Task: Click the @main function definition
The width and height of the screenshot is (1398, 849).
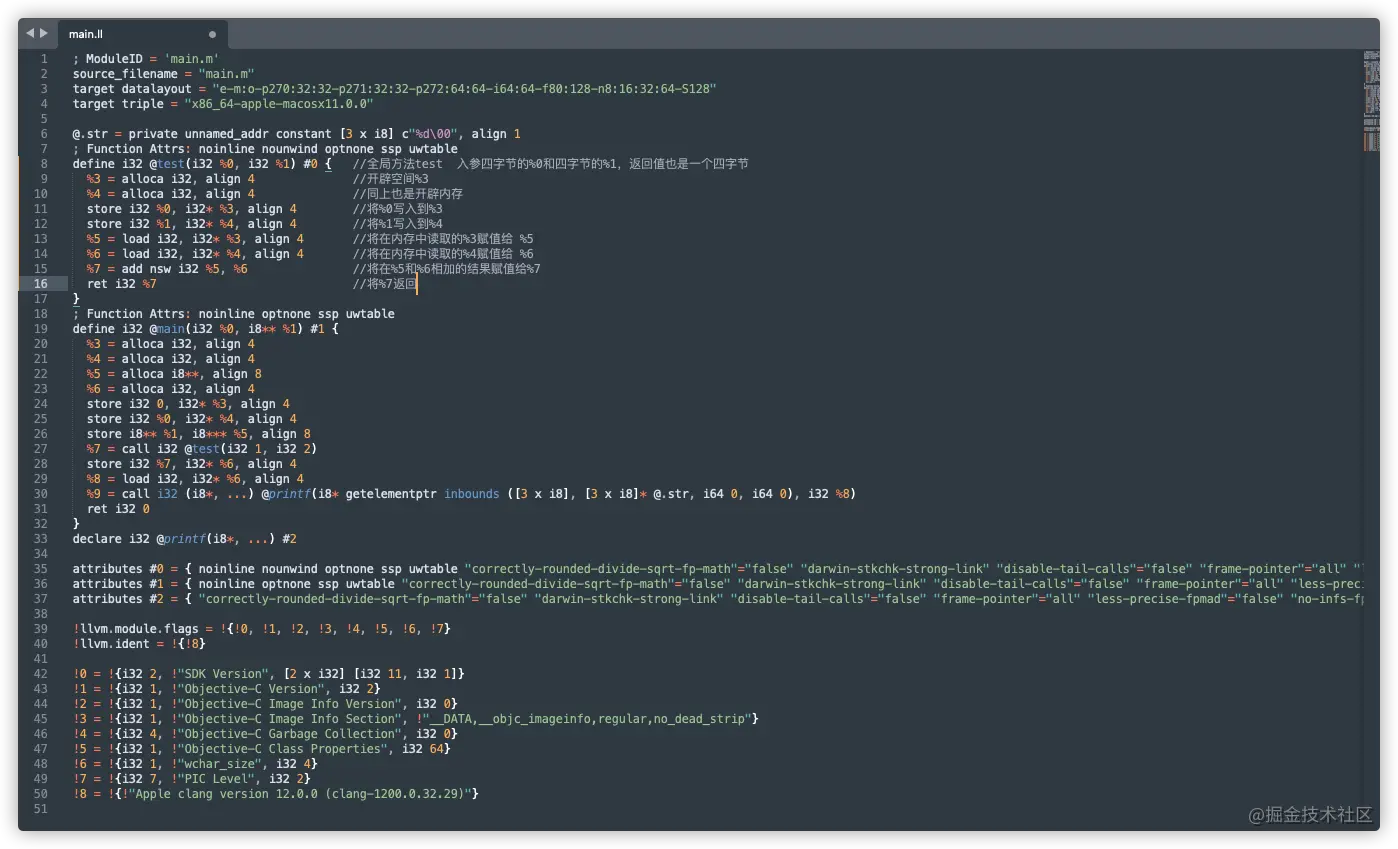Action: (x=170, y=328)
